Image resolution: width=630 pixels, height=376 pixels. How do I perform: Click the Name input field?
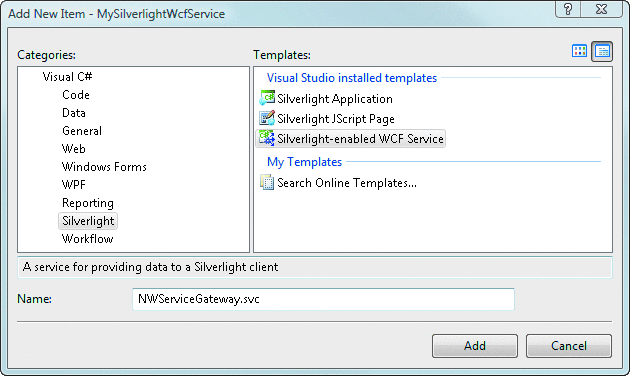click(x=323, y=299)
